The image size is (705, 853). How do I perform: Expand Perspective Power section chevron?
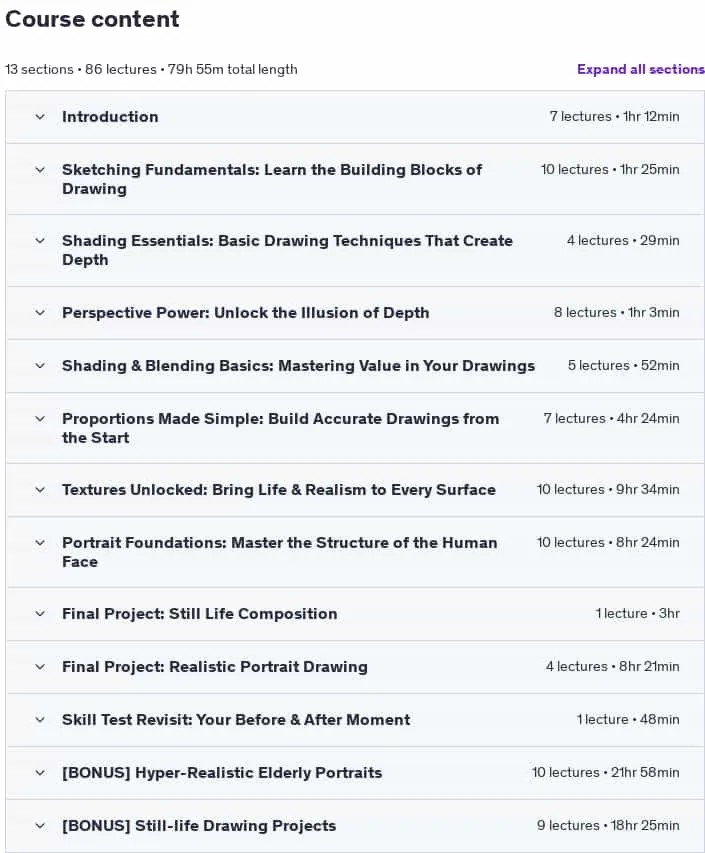pyautogui.click(x=40, y=313)
